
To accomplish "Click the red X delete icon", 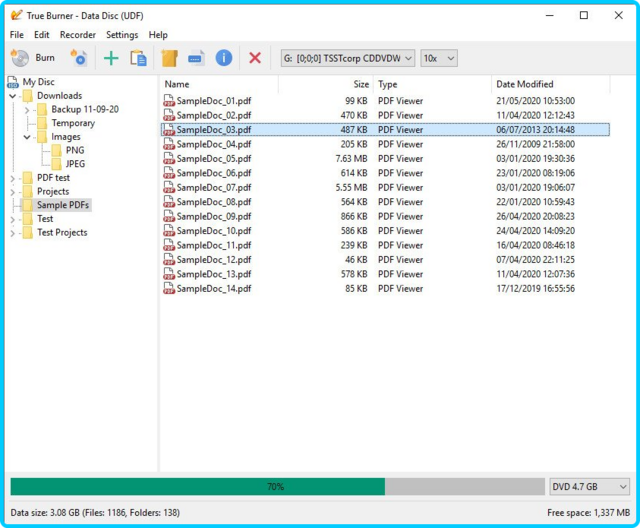I will point(255,58).
